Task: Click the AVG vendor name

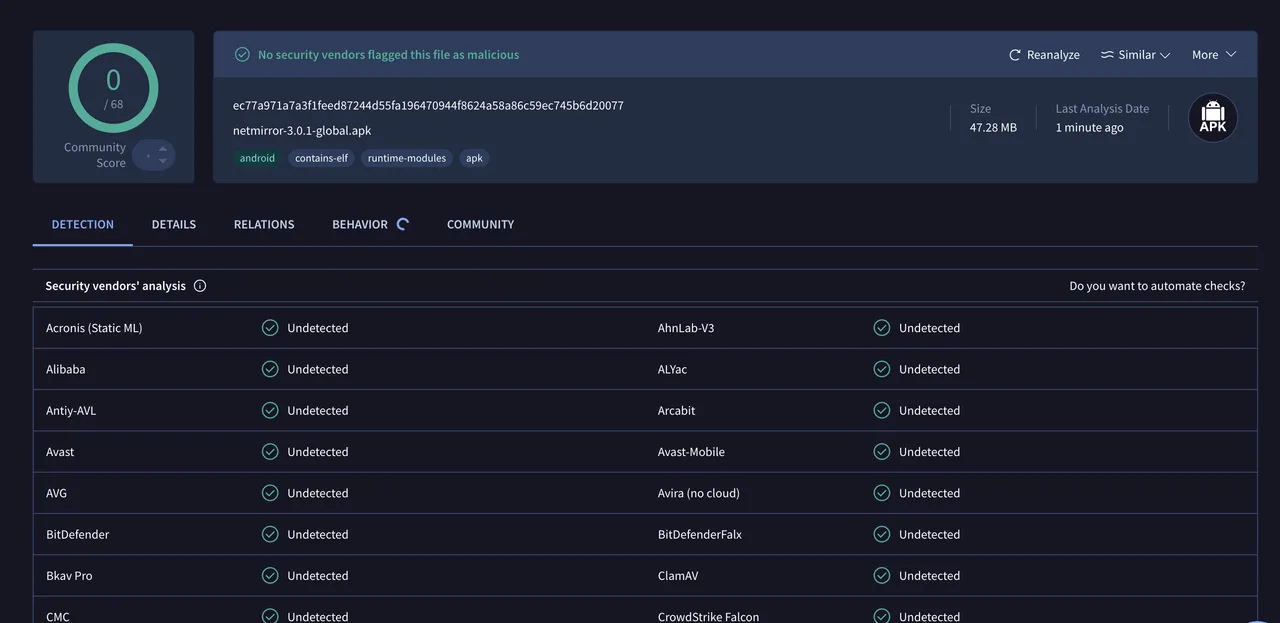Action: tap(57, 493)
